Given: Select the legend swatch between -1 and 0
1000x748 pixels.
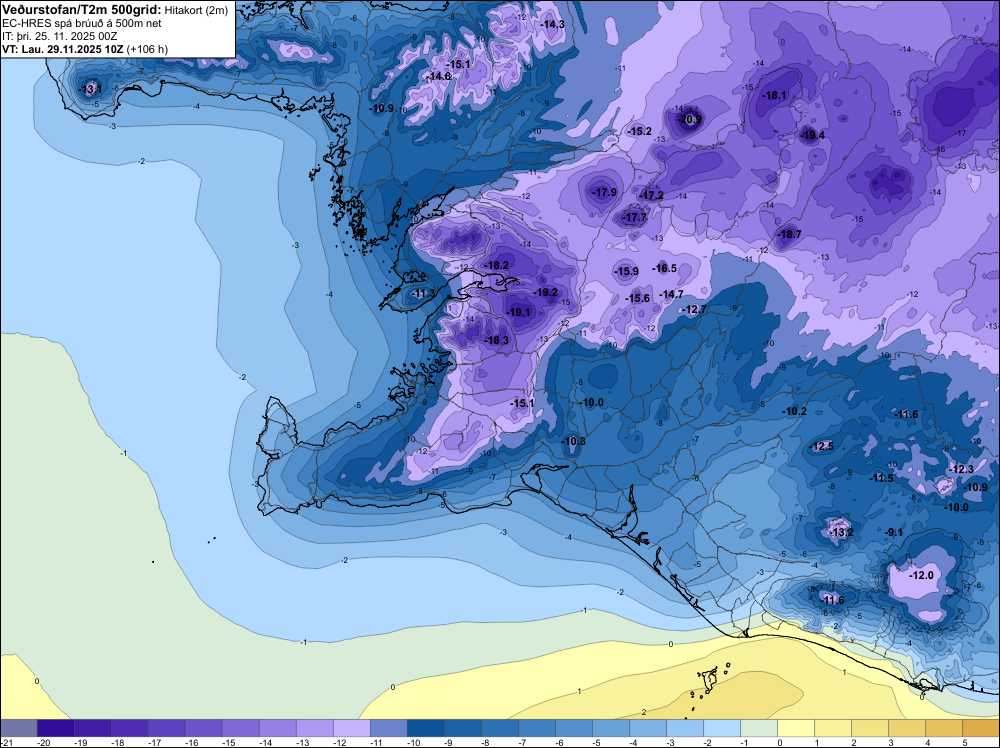Looking at the screenshot, I should point(759,728).
